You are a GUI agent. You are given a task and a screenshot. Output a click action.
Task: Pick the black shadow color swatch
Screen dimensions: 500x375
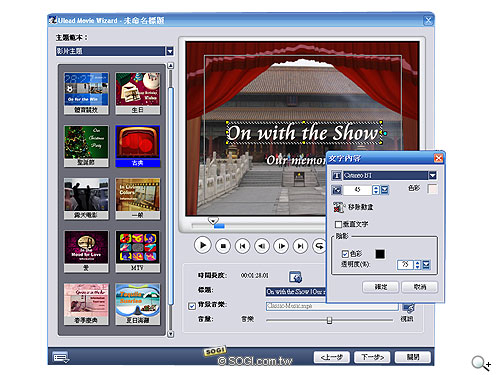coord(380,254)
